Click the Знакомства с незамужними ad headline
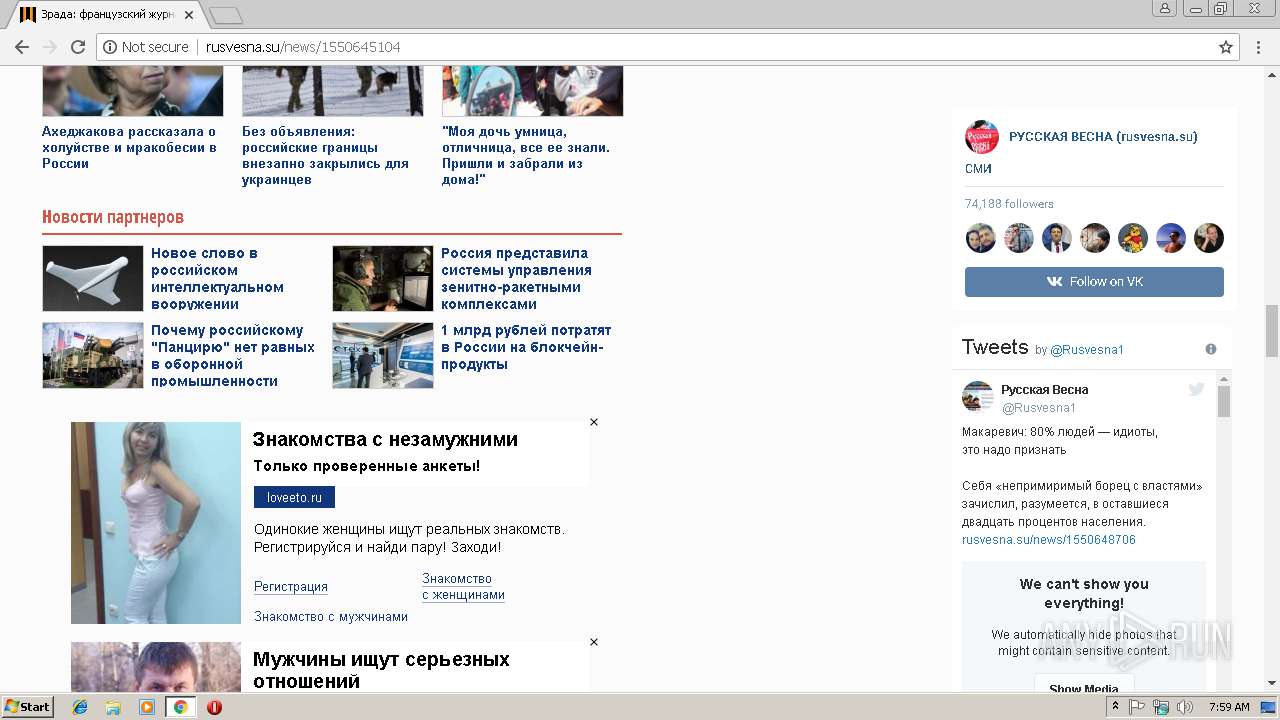Image resolution: width=1280 pixels, height=720 pixels. (385, 439)
